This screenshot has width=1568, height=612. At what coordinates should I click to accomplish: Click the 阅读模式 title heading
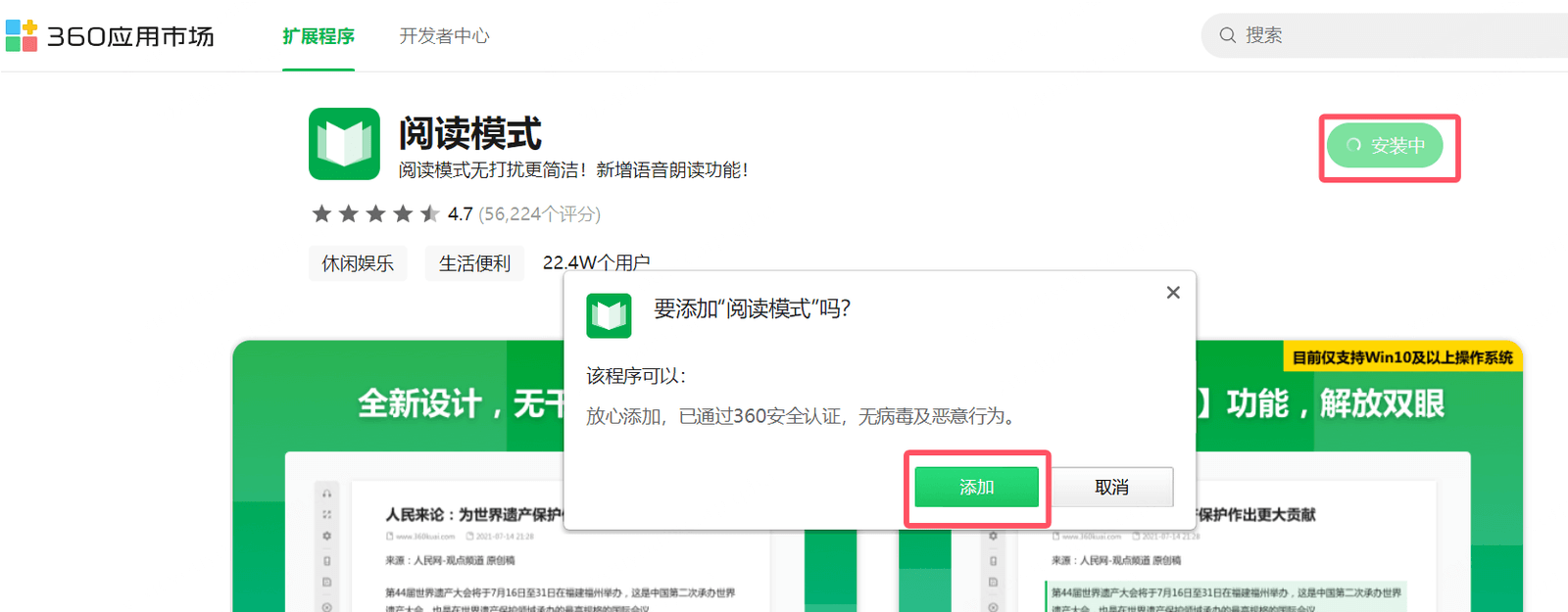coord(470,133)
